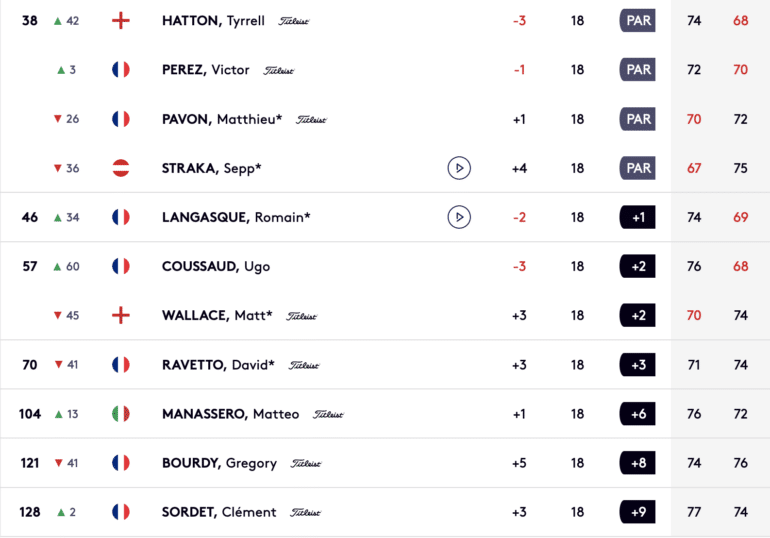Select the RAVETTO, David row
The height and width of the screenshot is (538, 770).
point(385,365)
